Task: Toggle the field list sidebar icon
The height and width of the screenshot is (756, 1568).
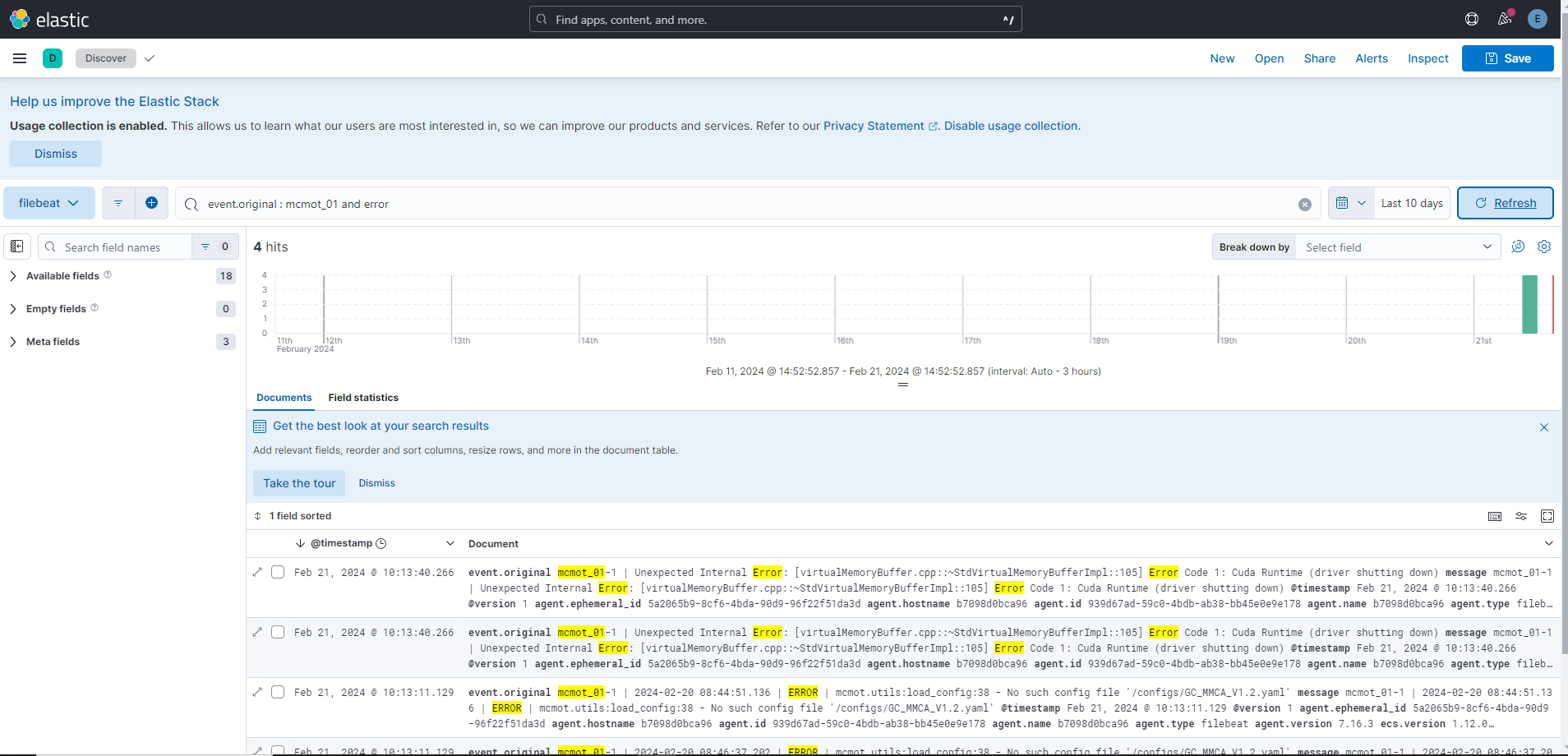Action: point(17,247)
